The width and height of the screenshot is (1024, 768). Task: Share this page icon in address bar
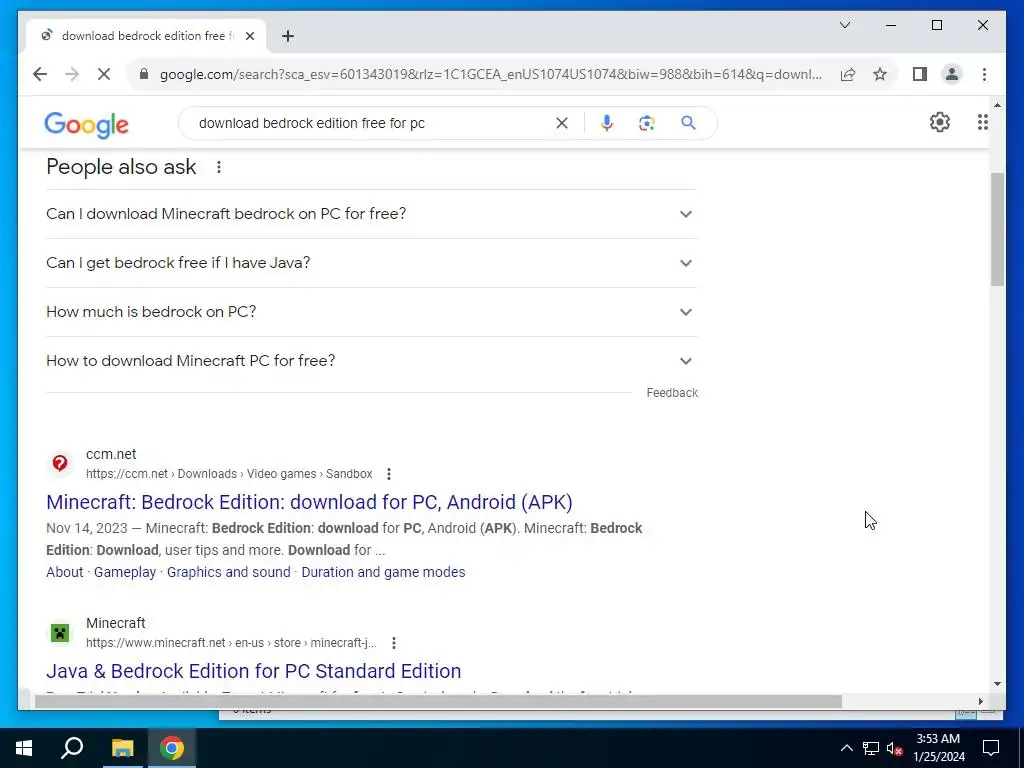pyautogui.click(x=848, y=74)
